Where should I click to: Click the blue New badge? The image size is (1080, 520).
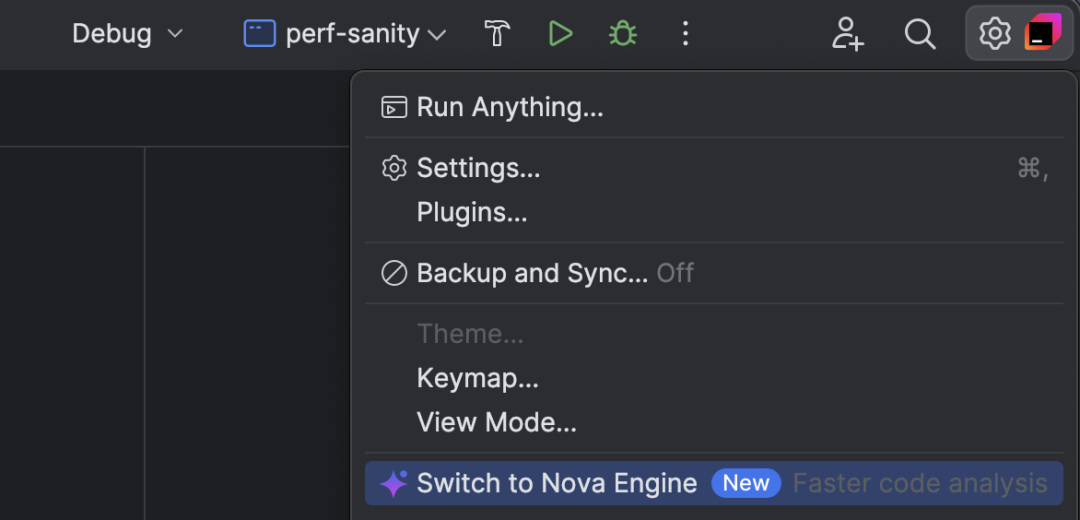[746, 483]
